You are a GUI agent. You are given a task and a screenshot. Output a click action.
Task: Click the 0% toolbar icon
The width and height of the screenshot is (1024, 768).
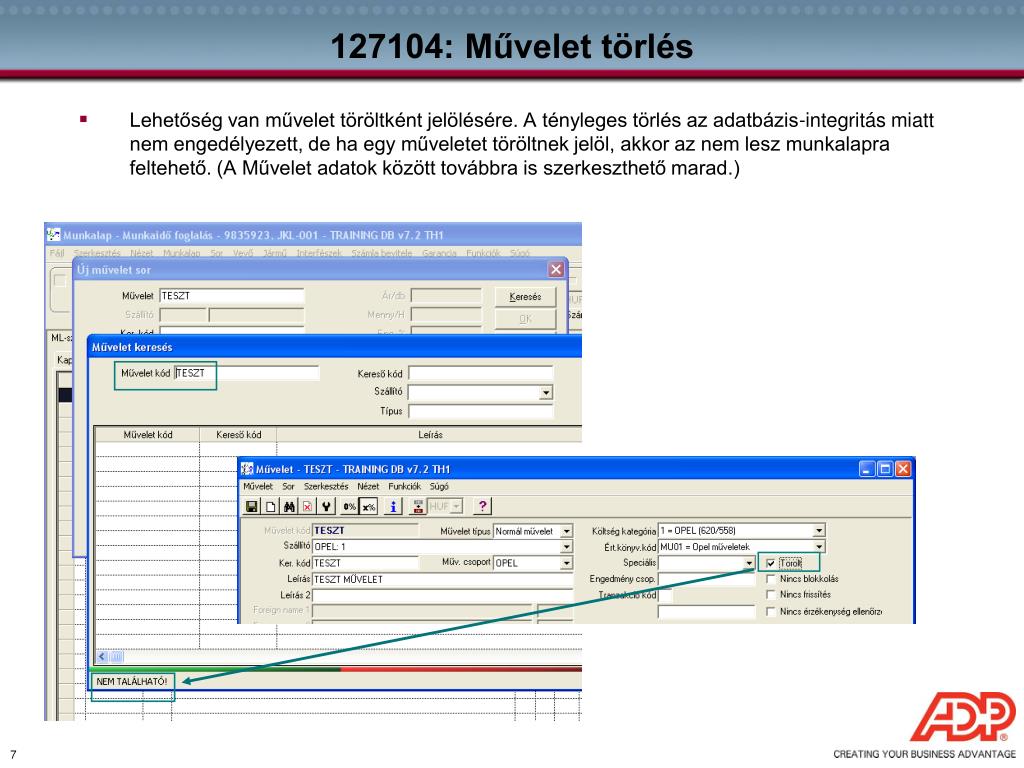[x=350, y=506]
